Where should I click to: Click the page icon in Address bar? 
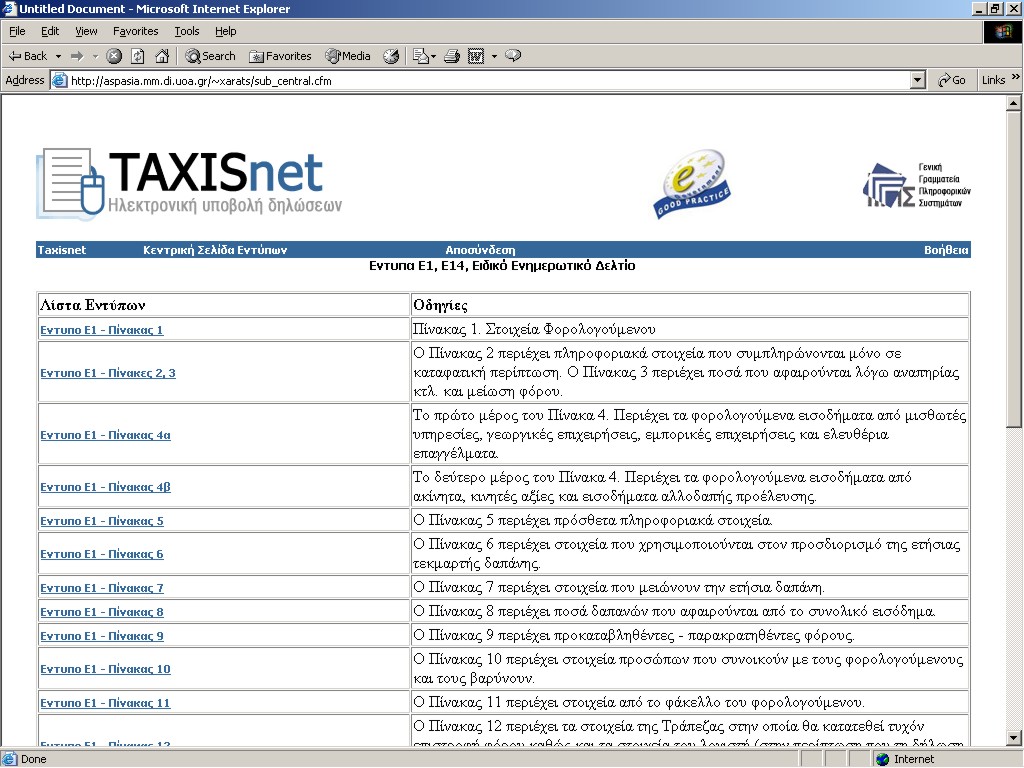pyautogui.click(x=59, y=81)
